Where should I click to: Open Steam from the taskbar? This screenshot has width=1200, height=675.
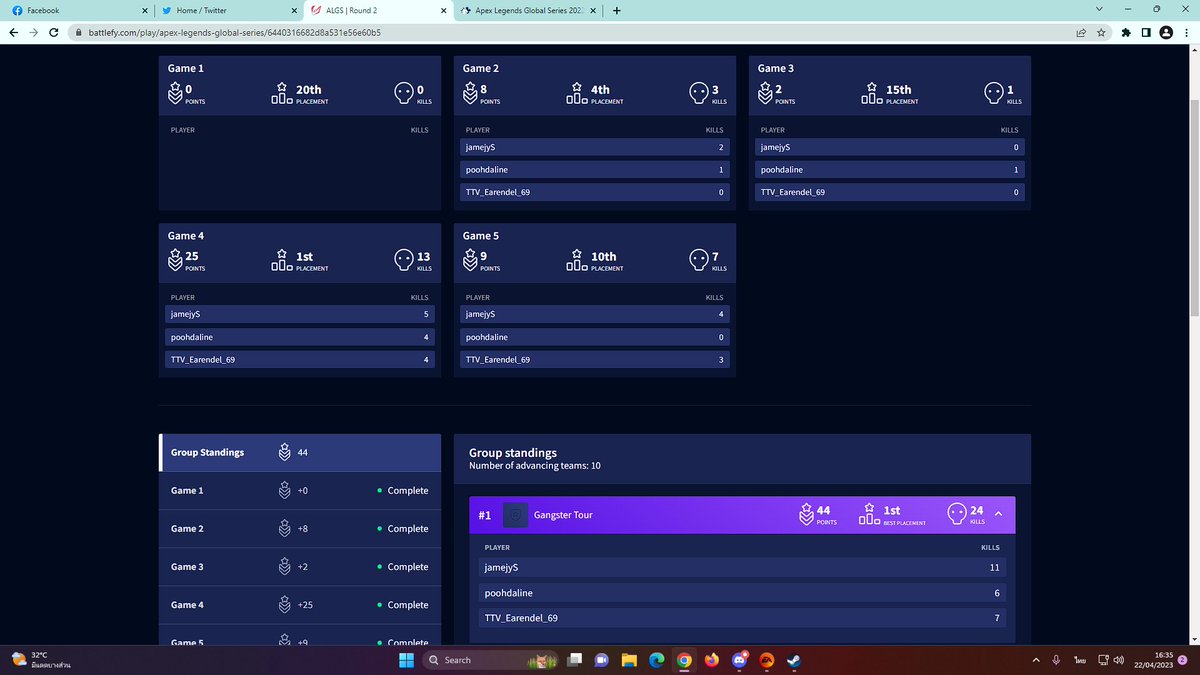pyautogui.click(x=793, y=660)
